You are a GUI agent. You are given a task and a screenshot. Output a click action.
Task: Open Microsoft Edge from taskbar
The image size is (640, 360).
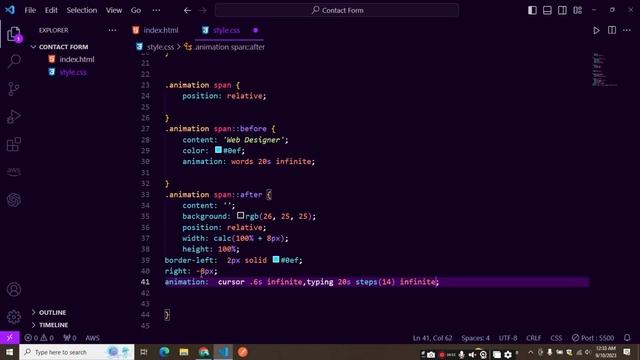point(164,352)
